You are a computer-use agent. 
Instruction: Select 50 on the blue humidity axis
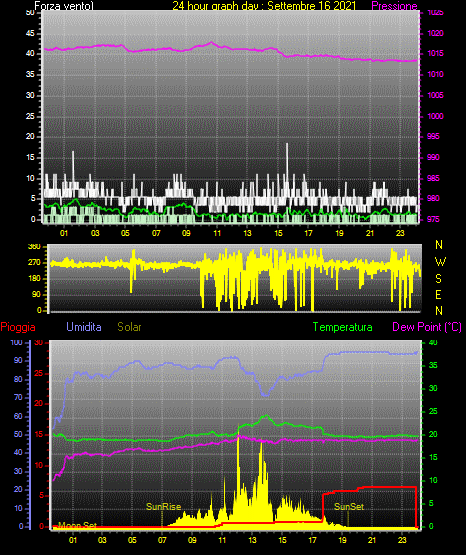point(18,434)
